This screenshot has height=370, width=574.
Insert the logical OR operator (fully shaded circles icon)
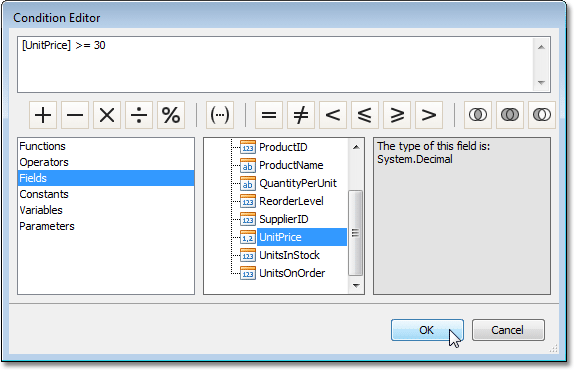pyautogui.click(x=510, y=115)
